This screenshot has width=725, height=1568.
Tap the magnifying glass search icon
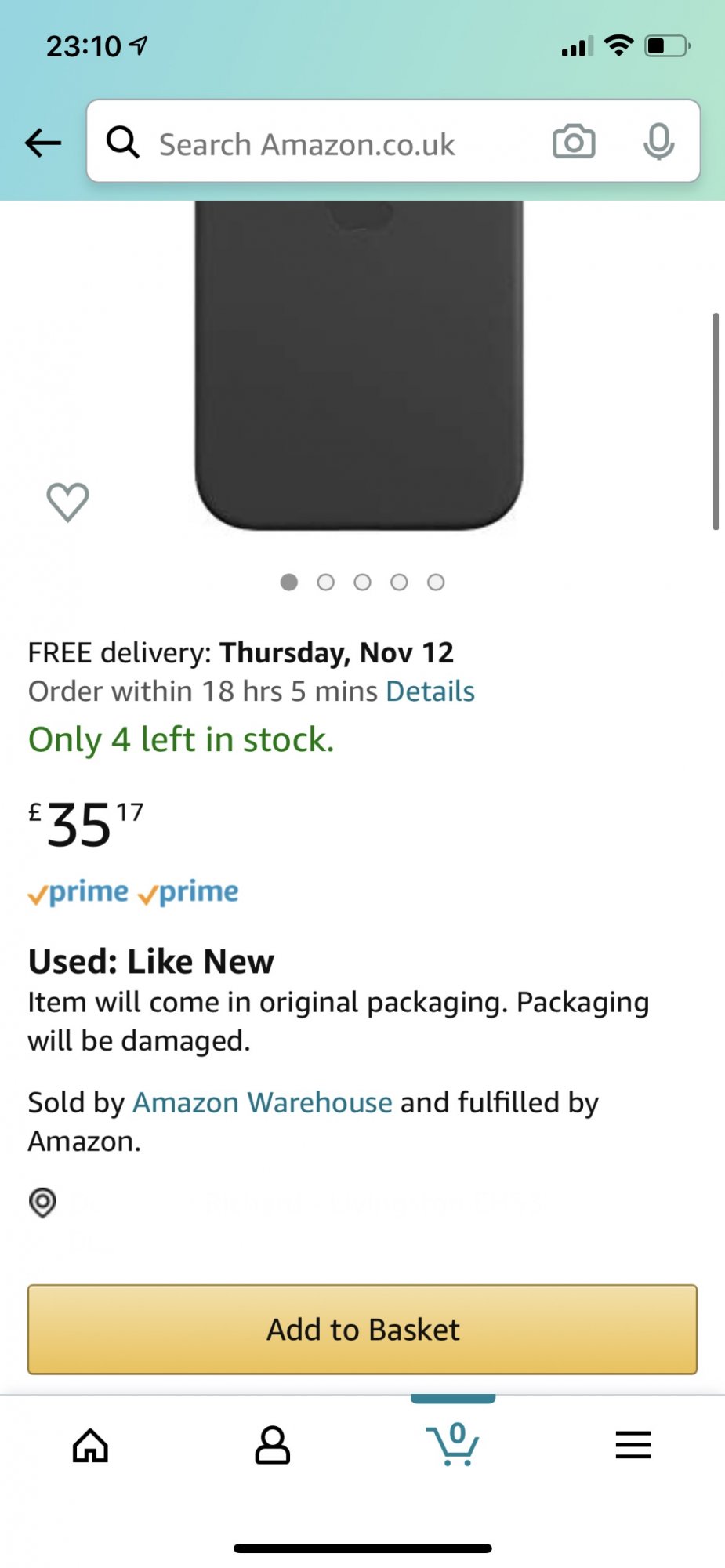(123, 143)
